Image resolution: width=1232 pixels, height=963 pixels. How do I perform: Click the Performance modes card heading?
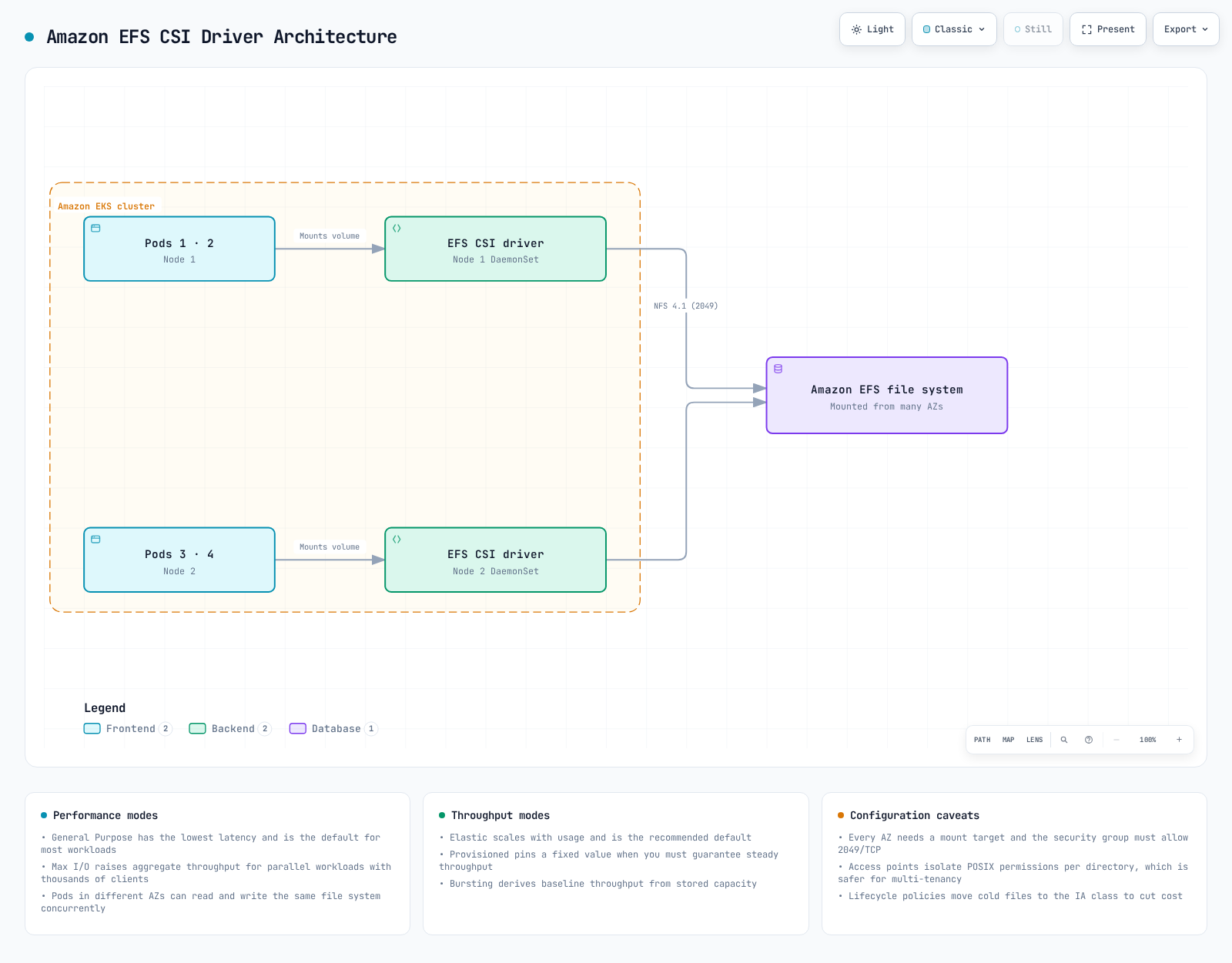pyautogui.click(x=105, y=815)
